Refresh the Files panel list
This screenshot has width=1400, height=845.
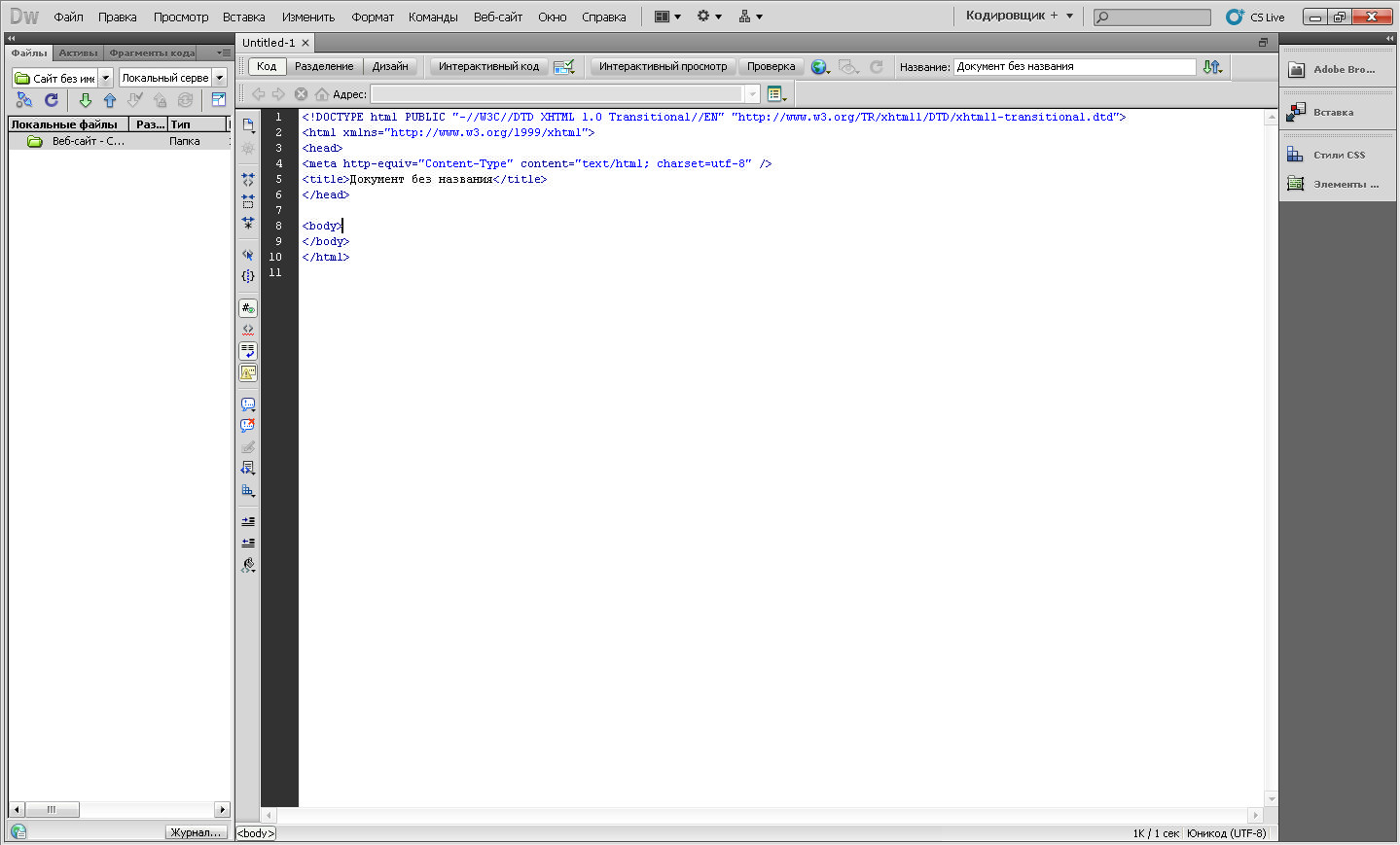pyautogui.click(x=52, y=100)
